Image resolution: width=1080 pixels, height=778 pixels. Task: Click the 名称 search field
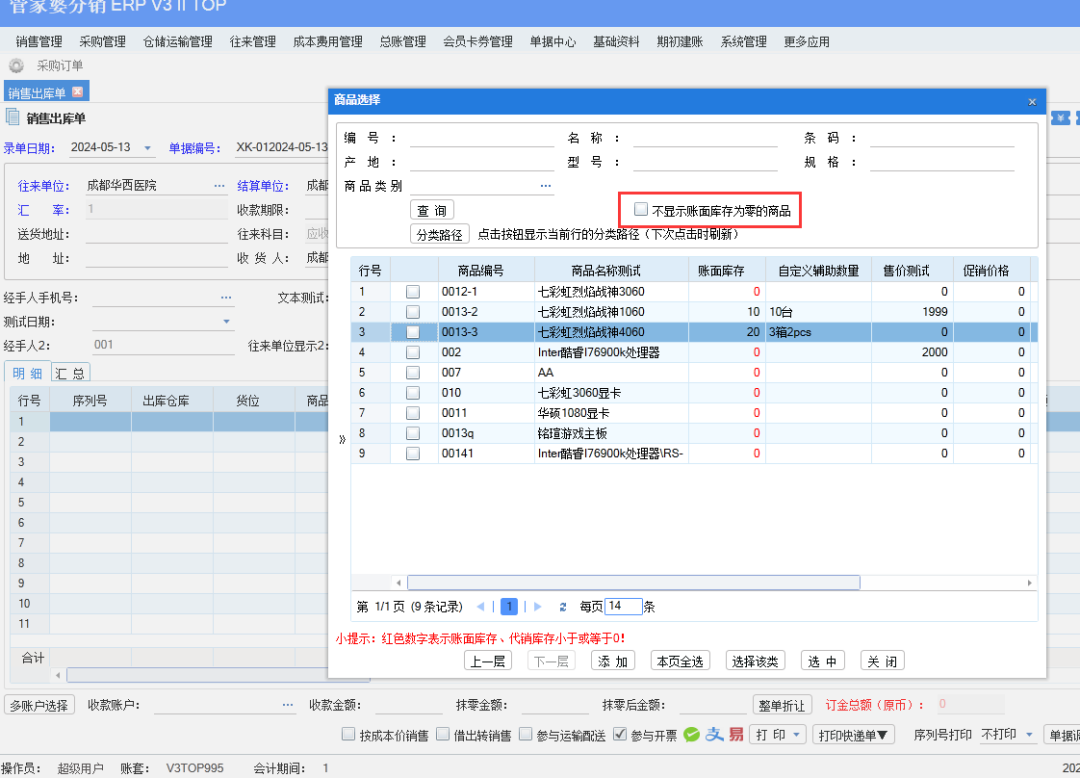click(705, 139)
